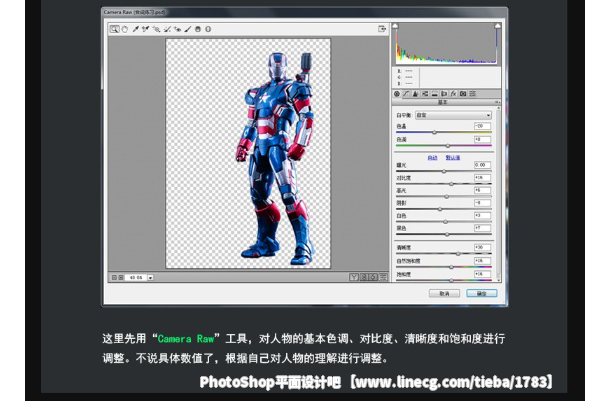This screenshot has width=608, height=401.
Task: Open the Basic panel tab
Action: [397, 94]
